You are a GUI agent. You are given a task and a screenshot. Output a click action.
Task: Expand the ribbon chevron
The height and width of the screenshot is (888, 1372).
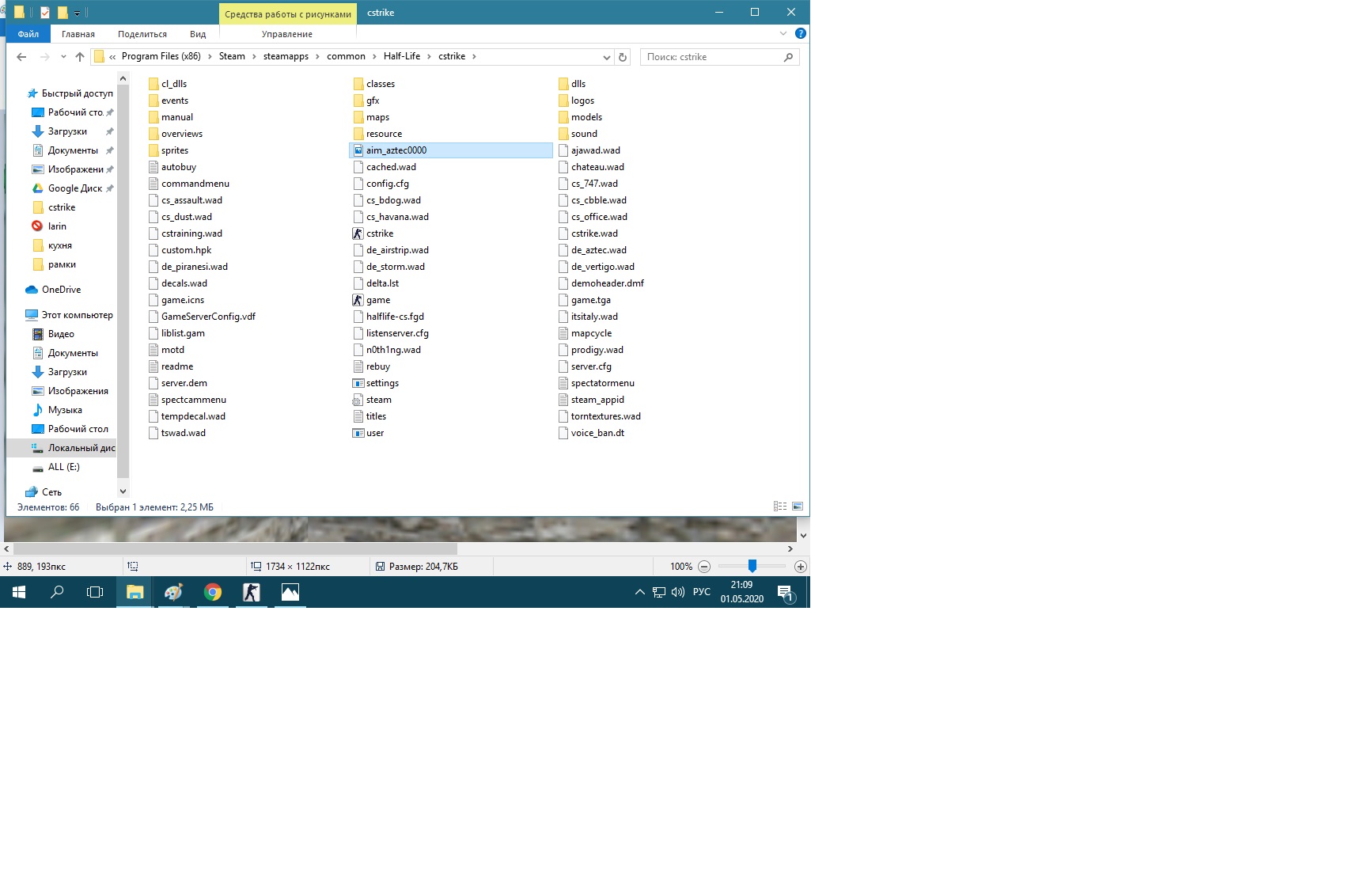(x=783, y=34)
